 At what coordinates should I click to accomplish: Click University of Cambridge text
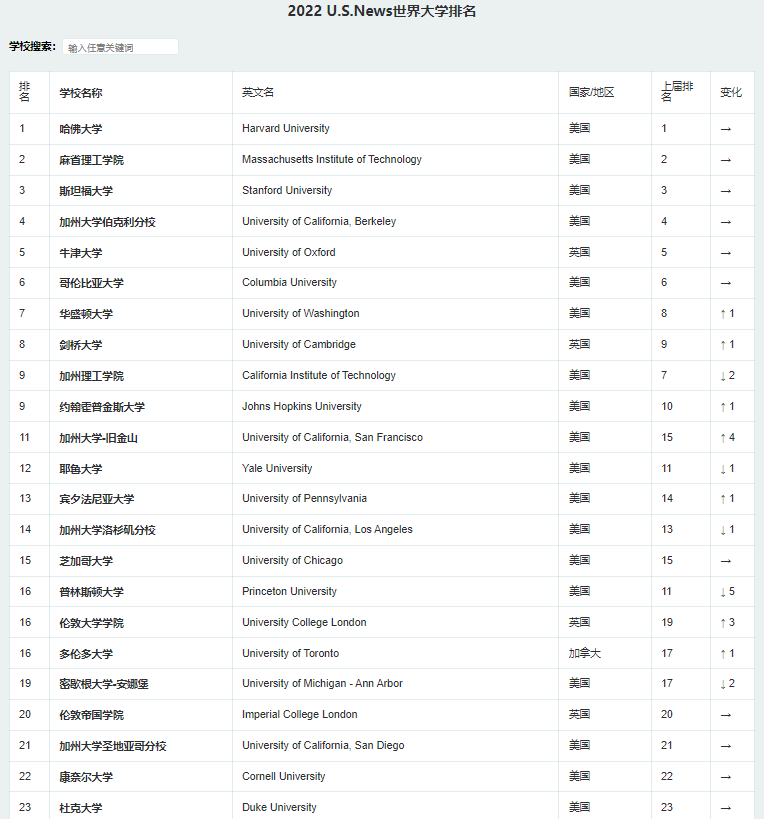pos(299,344)
